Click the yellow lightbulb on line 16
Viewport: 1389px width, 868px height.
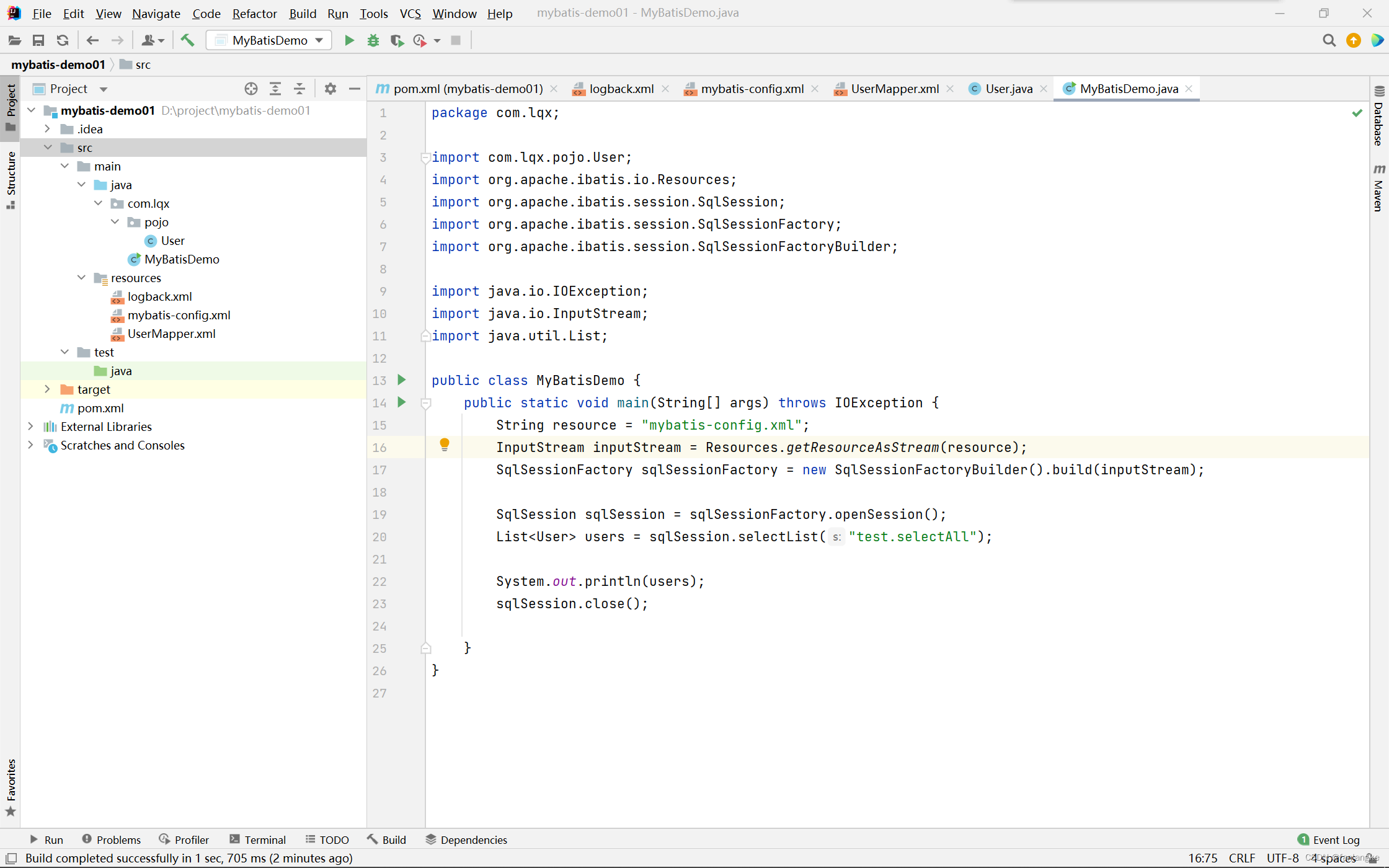click(445, 445)
